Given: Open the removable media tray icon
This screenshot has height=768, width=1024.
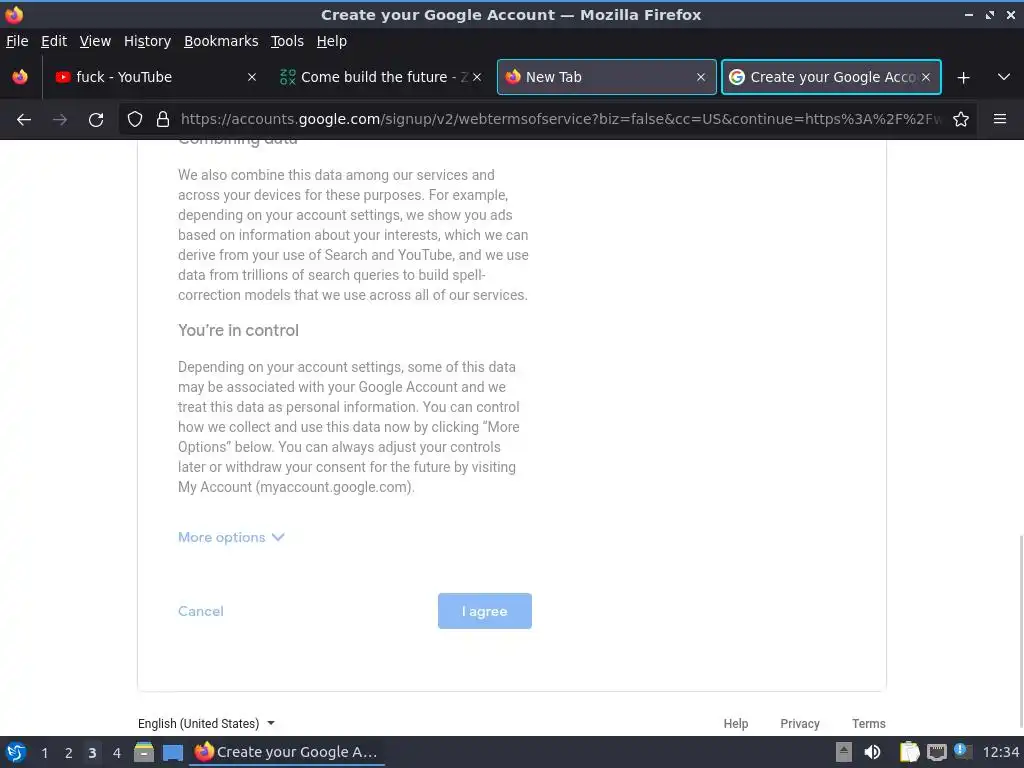Looking at the screenshot, I should coord(844,752).
